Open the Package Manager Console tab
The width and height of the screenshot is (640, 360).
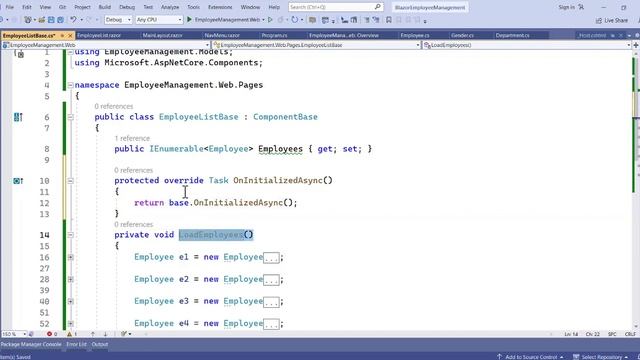[x=31, y=344]
